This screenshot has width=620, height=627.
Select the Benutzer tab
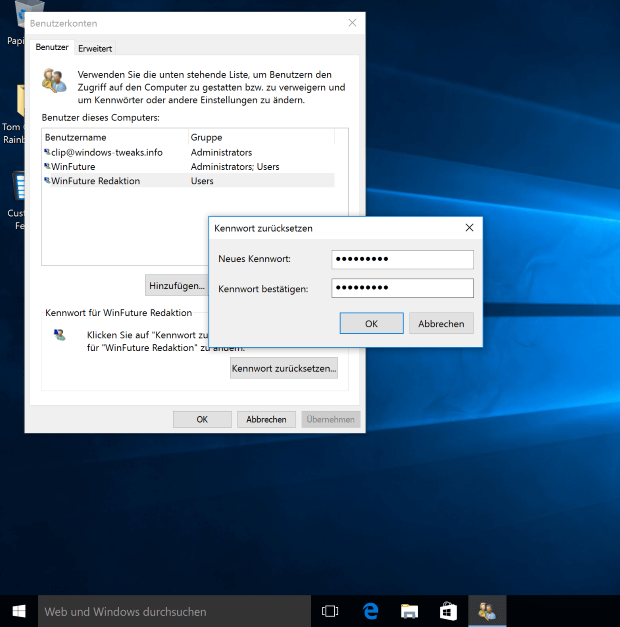(x=52, y=47)
